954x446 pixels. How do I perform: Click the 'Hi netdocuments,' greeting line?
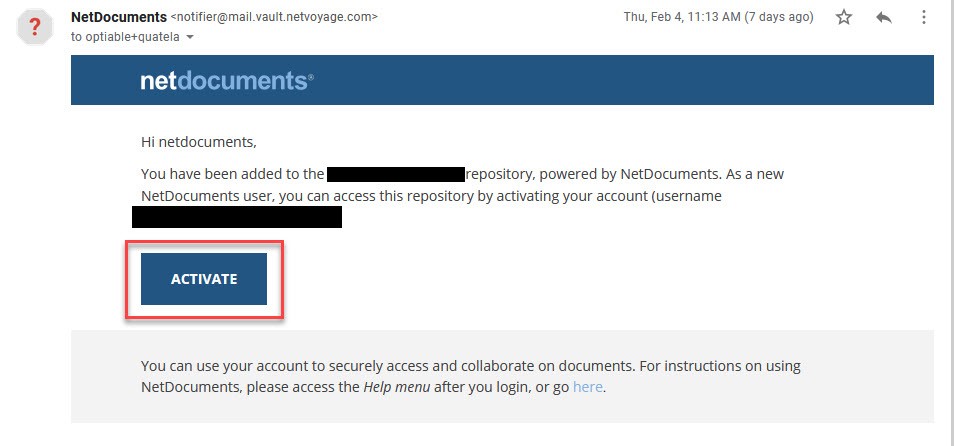pos(199,142)
